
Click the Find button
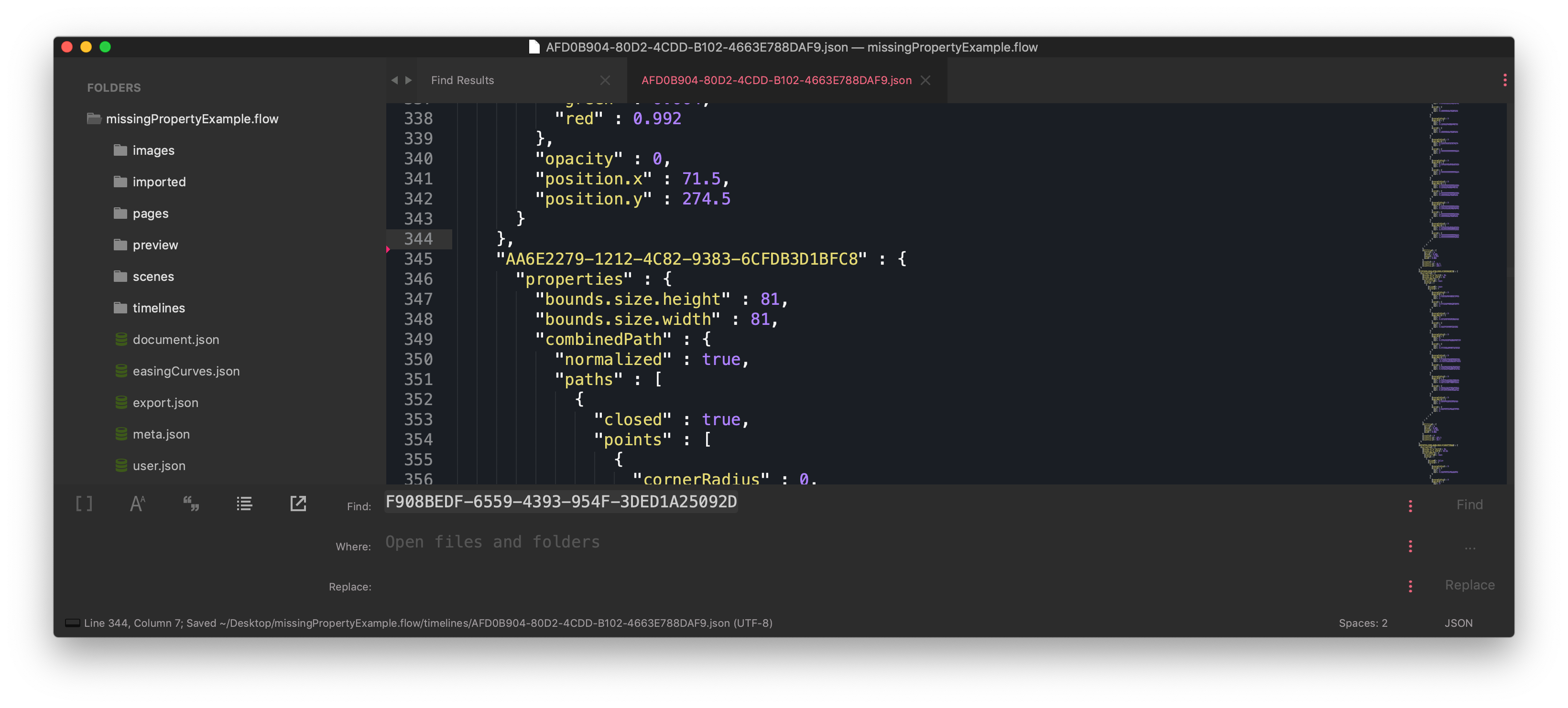pos(1470,504)
